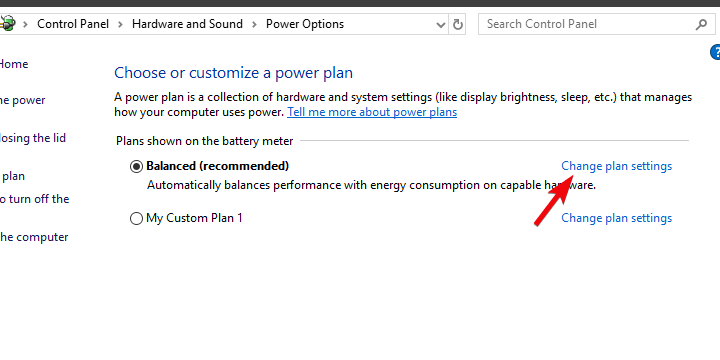Viewport: 720px width, 360px height.
Task: Open Tell me more about power plans
Action: coord(372,112)
